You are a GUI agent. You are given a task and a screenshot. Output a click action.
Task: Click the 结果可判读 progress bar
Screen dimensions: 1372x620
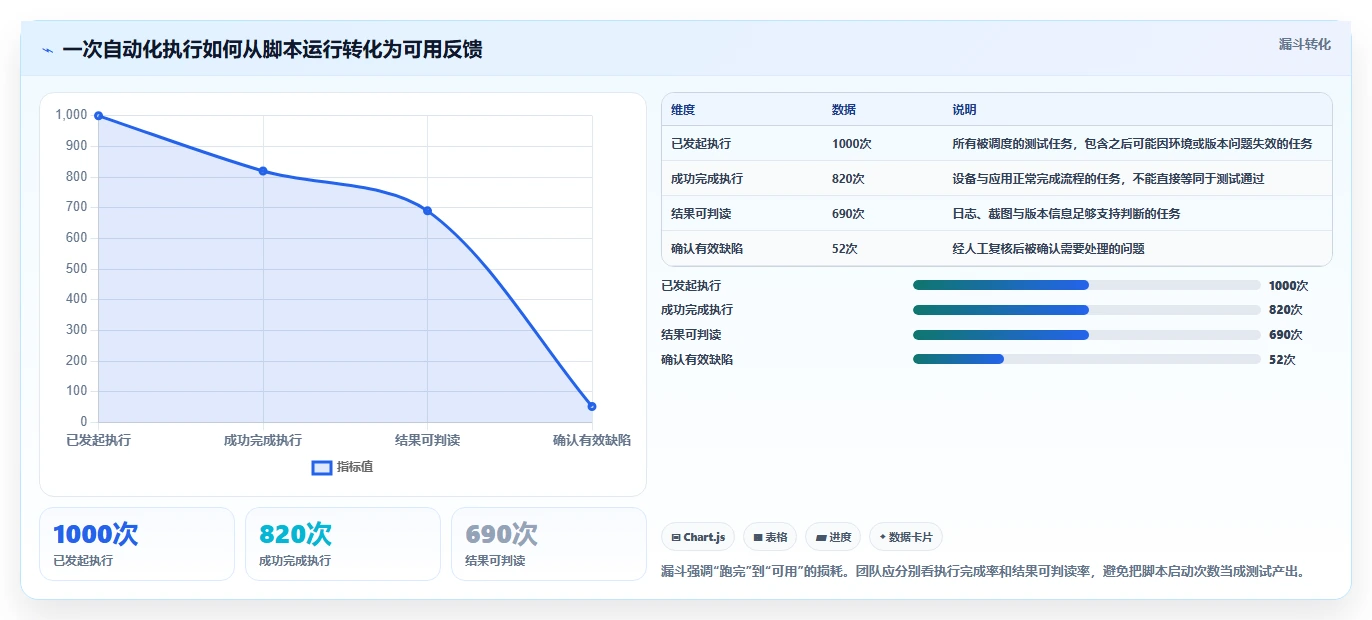coord(1086,335)
